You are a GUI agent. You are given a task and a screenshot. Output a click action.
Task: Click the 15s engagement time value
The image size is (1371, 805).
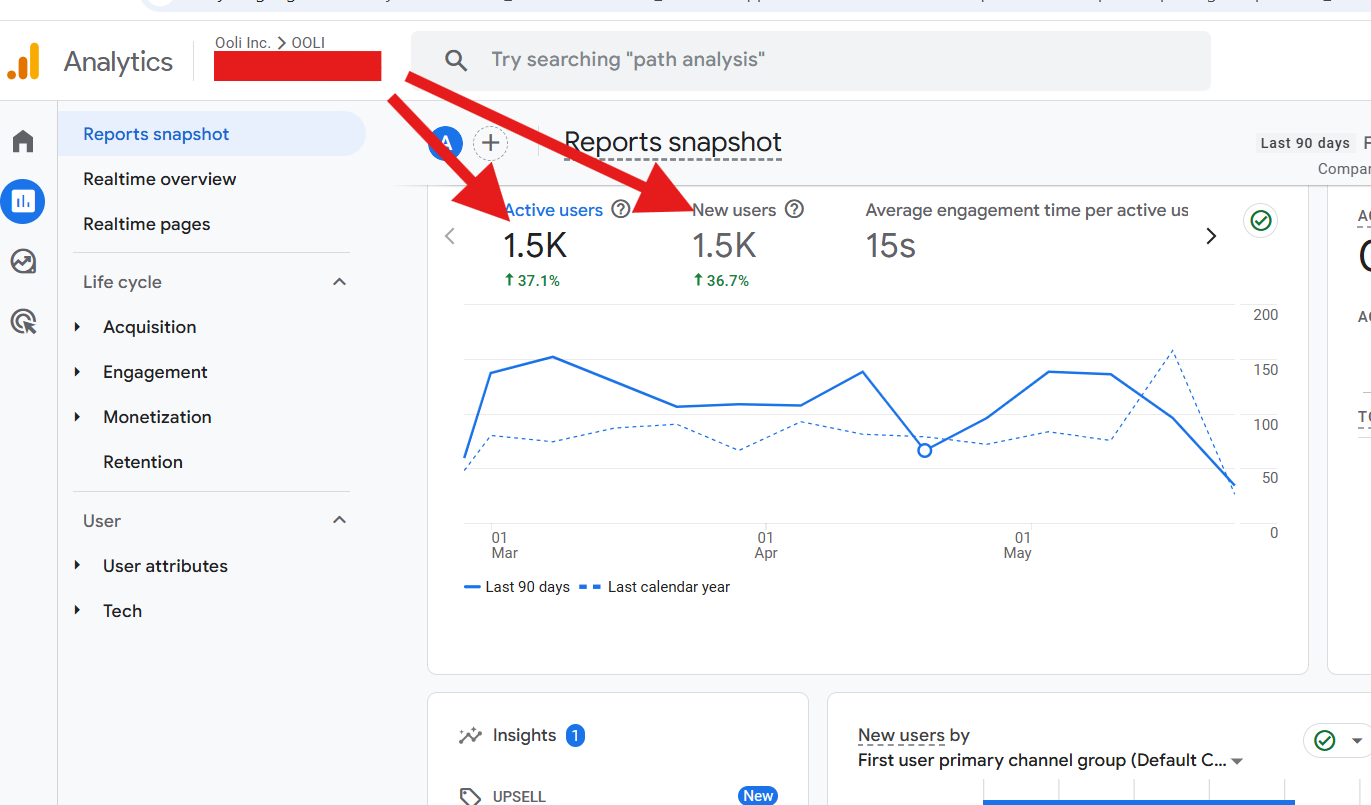click(x=891, y=246)
